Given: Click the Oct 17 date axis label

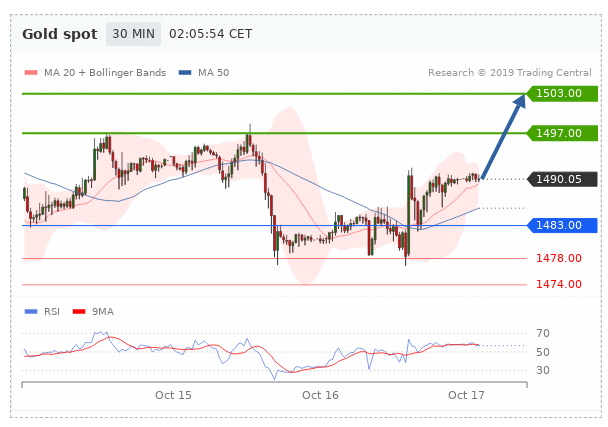Looking at the screenshot, I should point(466,395).
